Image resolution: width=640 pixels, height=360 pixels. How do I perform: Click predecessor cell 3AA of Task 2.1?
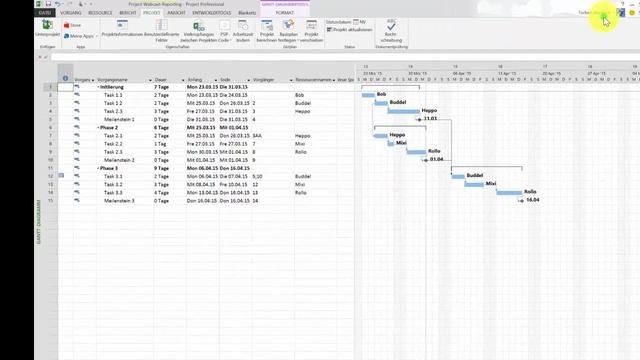tap(272, 136)
